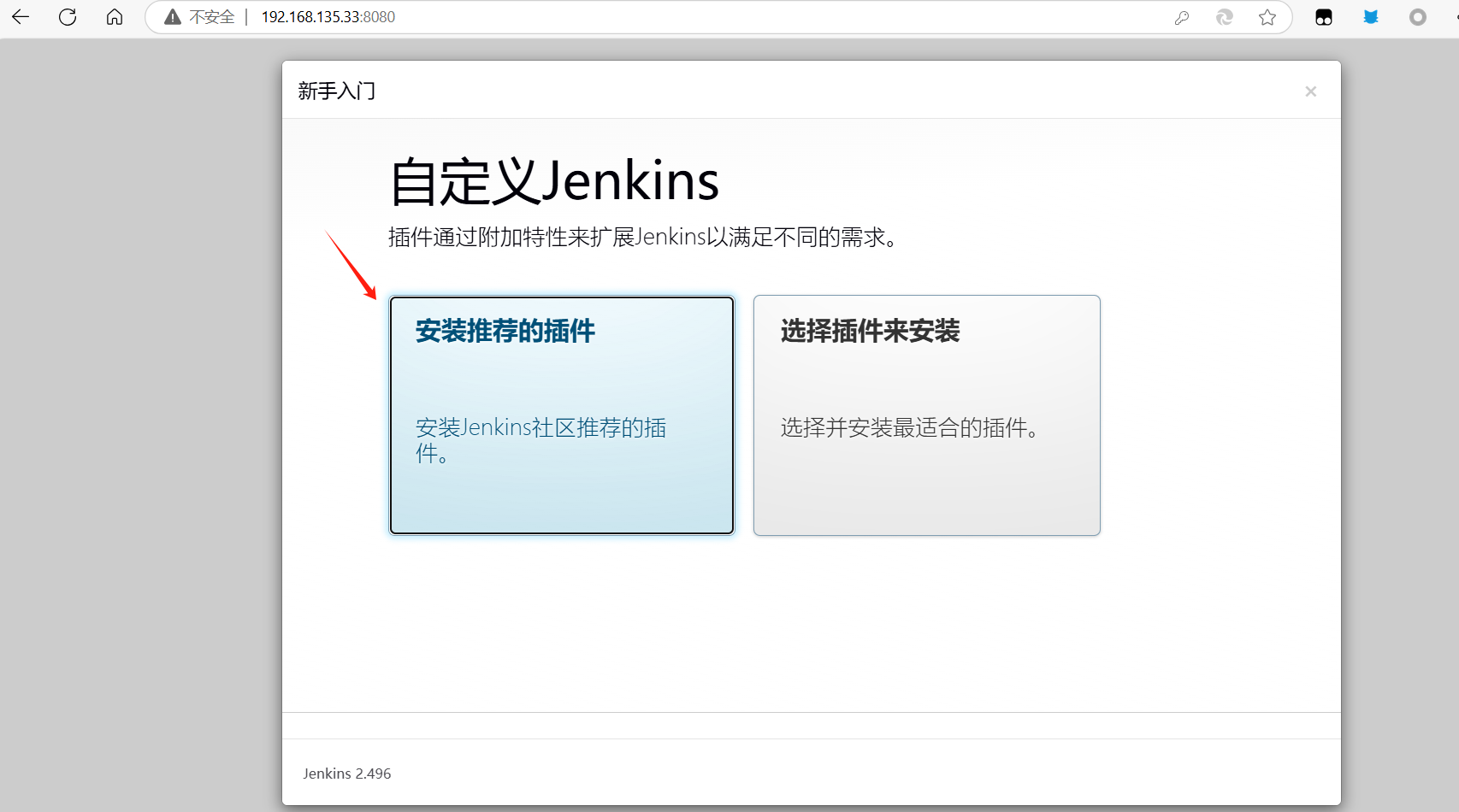Click the 选择并安装最适合的插件 description text
This screenshot has width=1459, height=812.
pyautogui.click(x=911, y=428)
